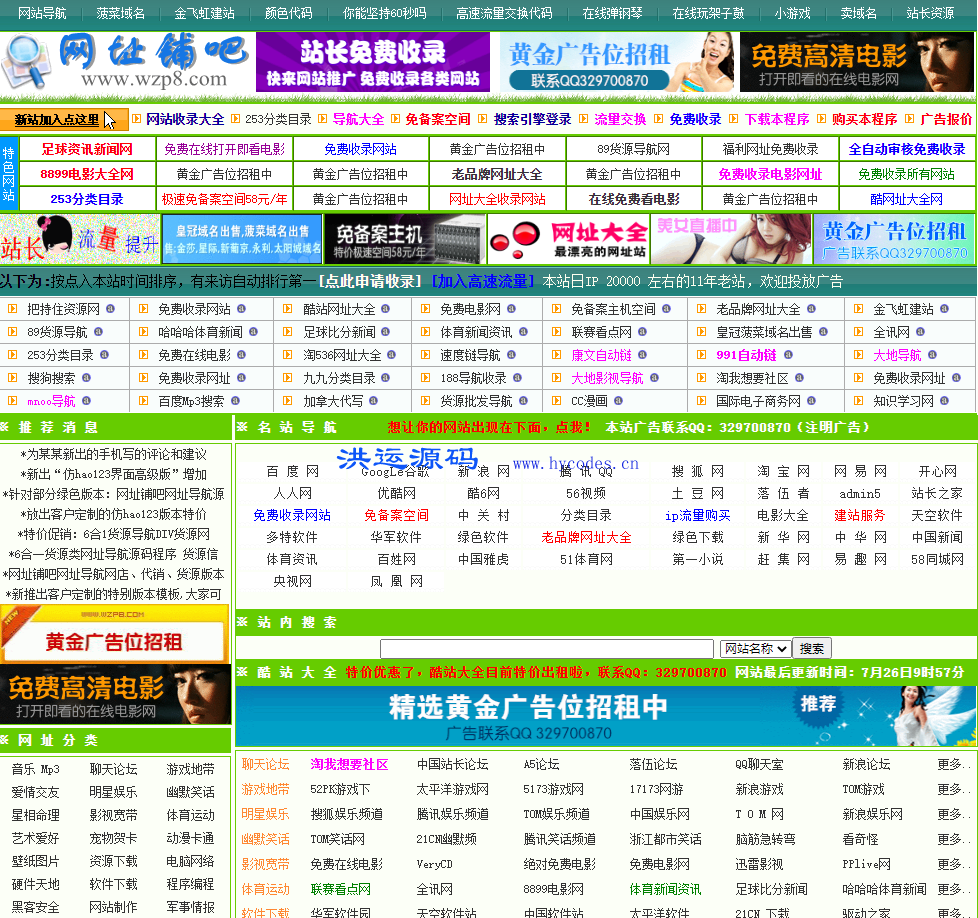Screen dimensions: 978x918
Task: Open the 网址大全 red balls banner
Action: tap(568, 239)
